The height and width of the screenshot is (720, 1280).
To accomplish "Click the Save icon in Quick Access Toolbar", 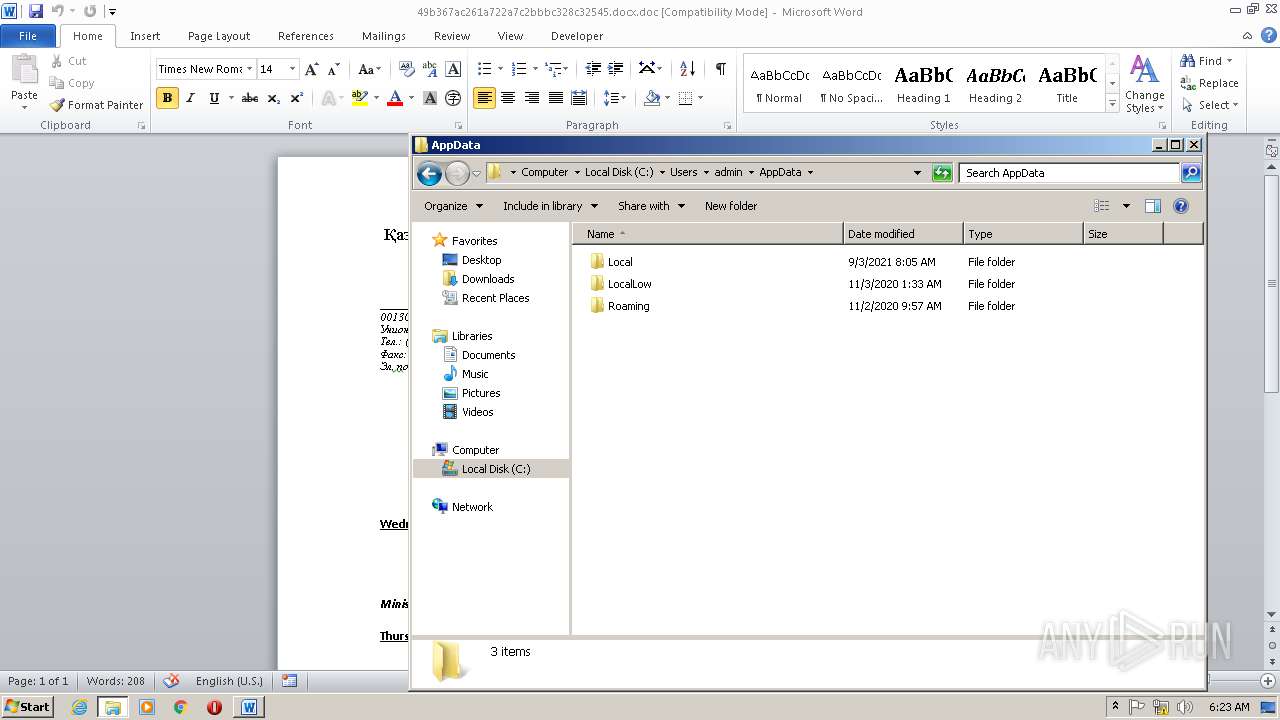I will [36, 11].
